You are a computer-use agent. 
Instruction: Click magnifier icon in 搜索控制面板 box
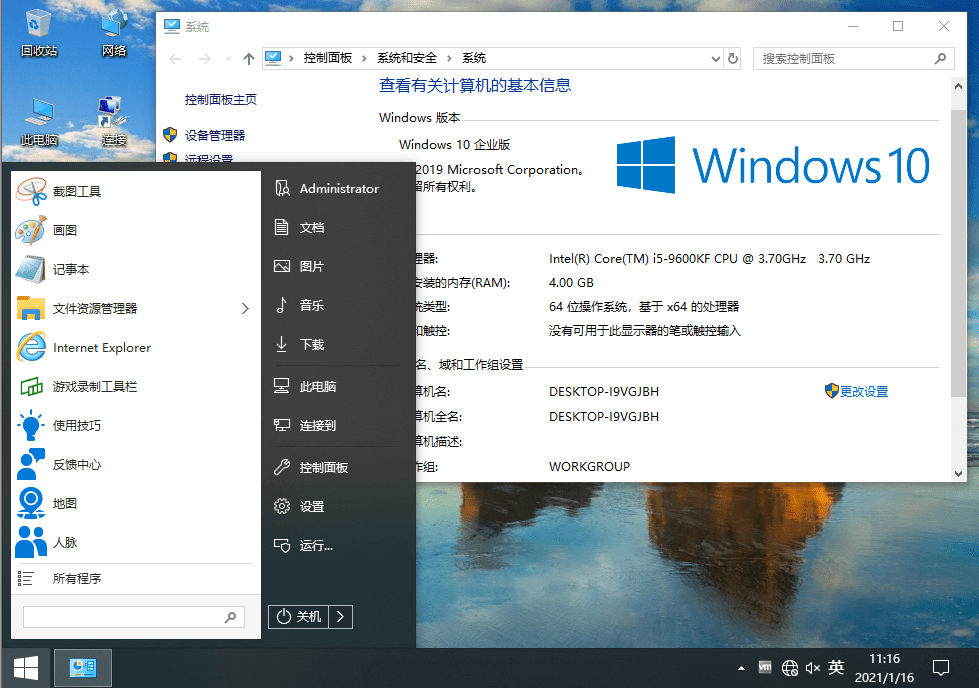pos(940,59)
